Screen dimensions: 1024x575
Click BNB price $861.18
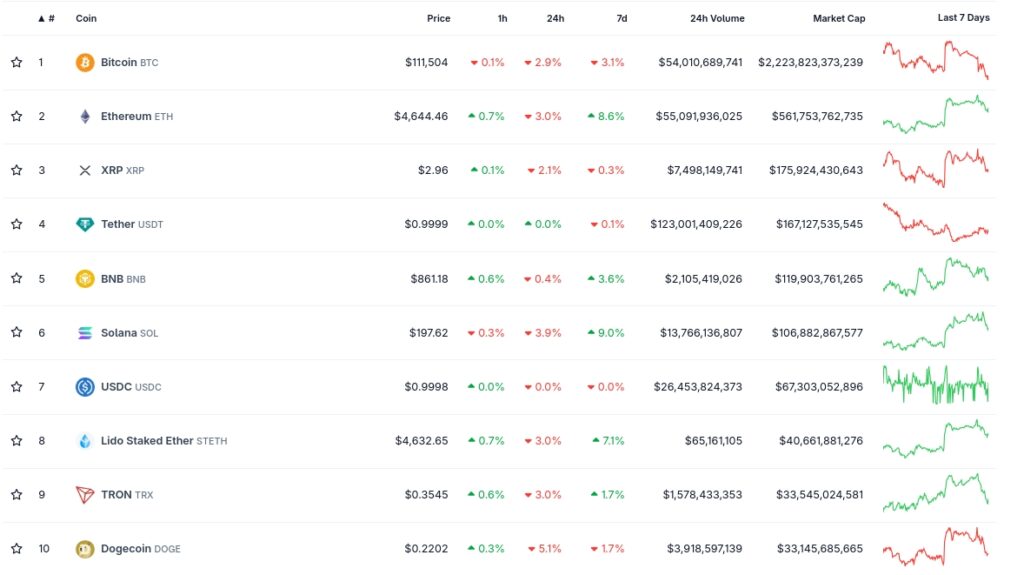(x=429, y=279)
